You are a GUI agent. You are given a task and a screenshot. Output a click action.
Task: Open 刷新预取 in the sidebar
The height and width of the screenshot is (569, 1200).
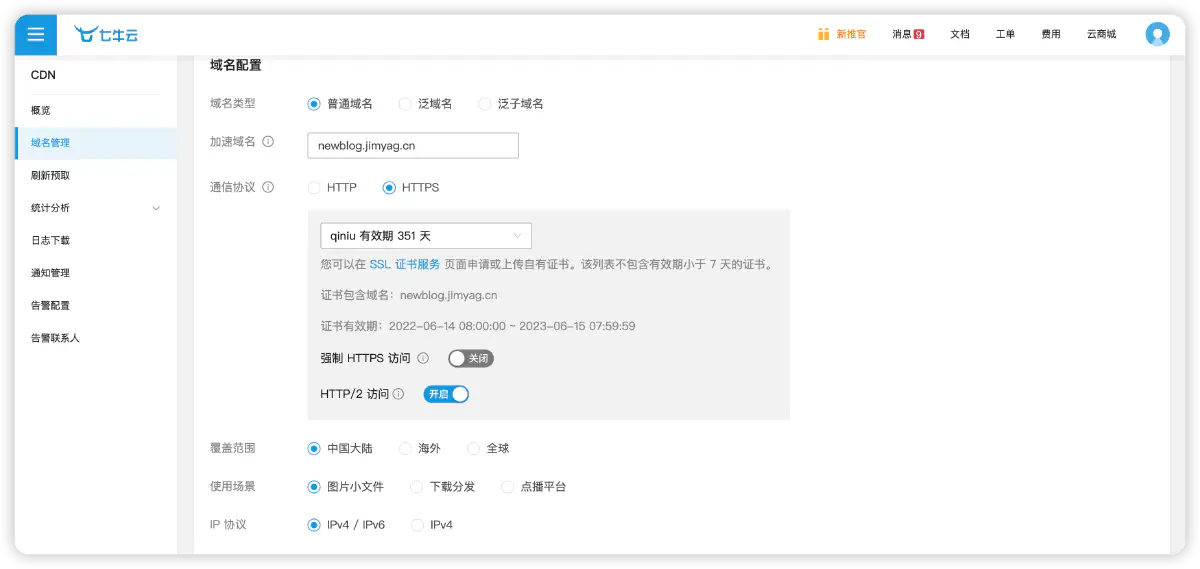(x=50, y=175)
